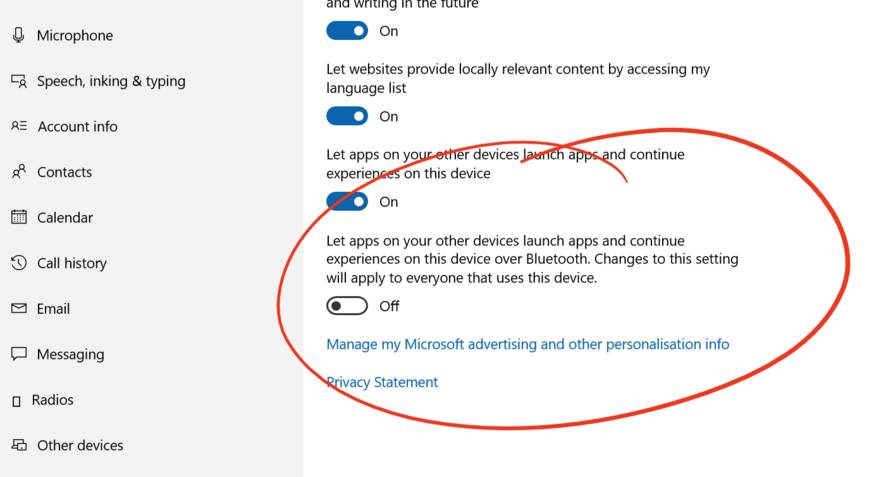This screenshot has width=873, height=477.
Task: Click the Speech, inking & typing icon
Action: (18, 81)
